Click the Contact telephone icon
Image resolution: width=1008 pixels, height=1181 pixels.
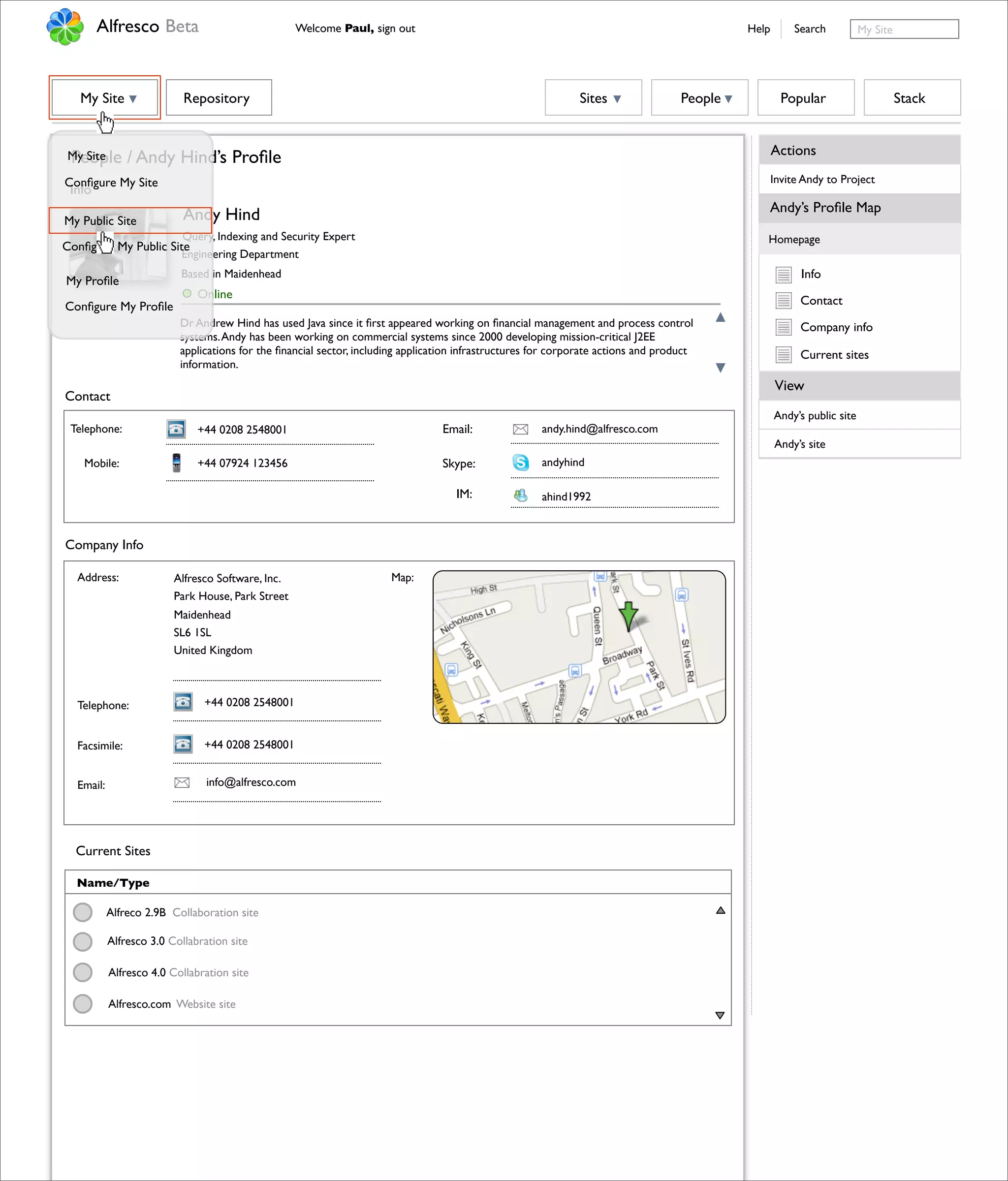(x=176, y=429)
